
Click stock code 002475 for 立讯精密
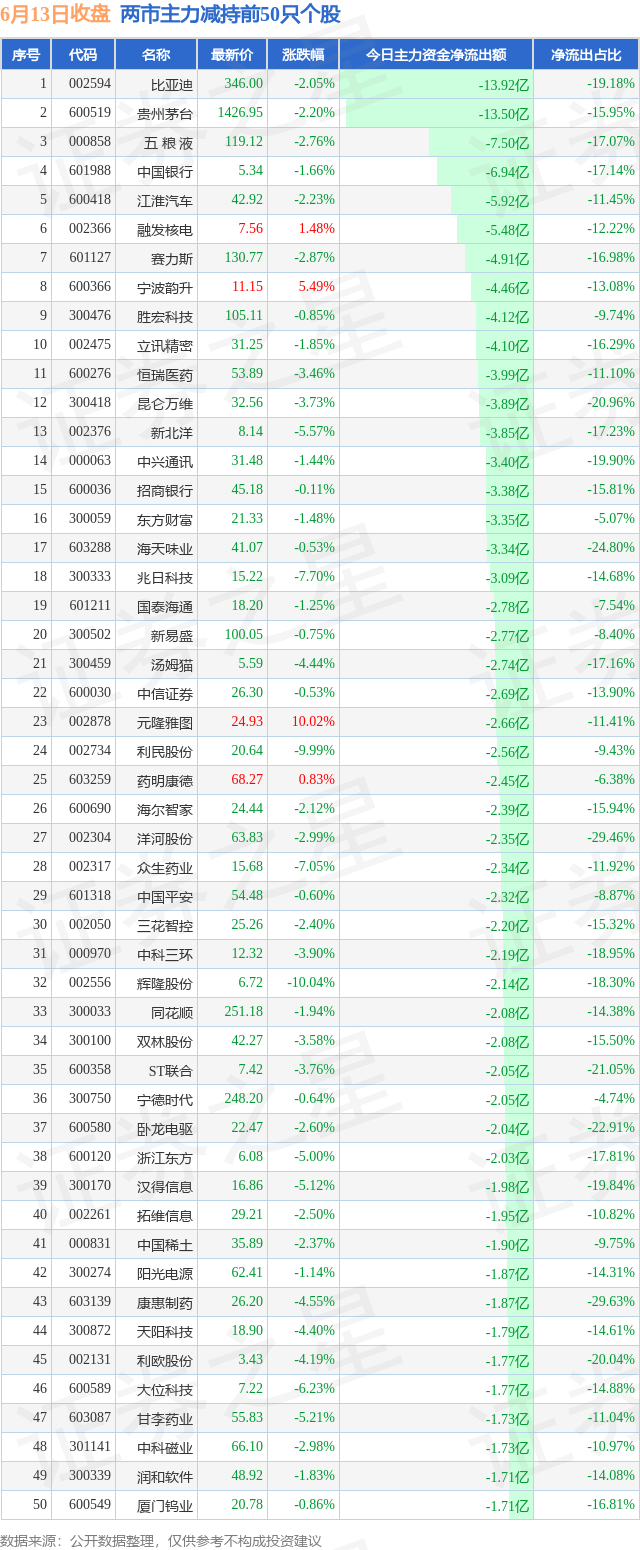click(90, 345)
